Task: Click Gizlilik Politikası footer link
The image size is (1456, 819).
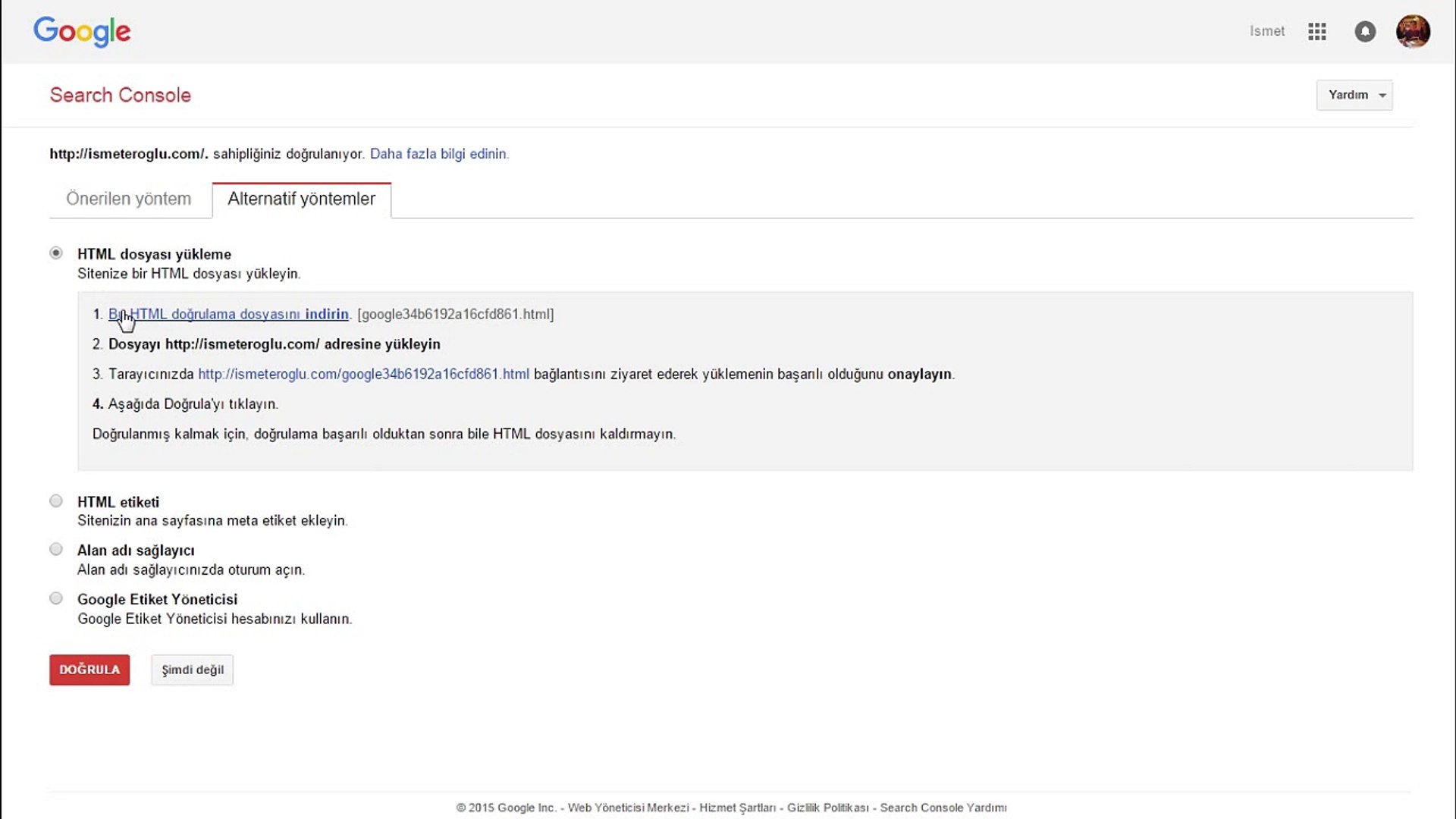Action: tap(828, 808)
